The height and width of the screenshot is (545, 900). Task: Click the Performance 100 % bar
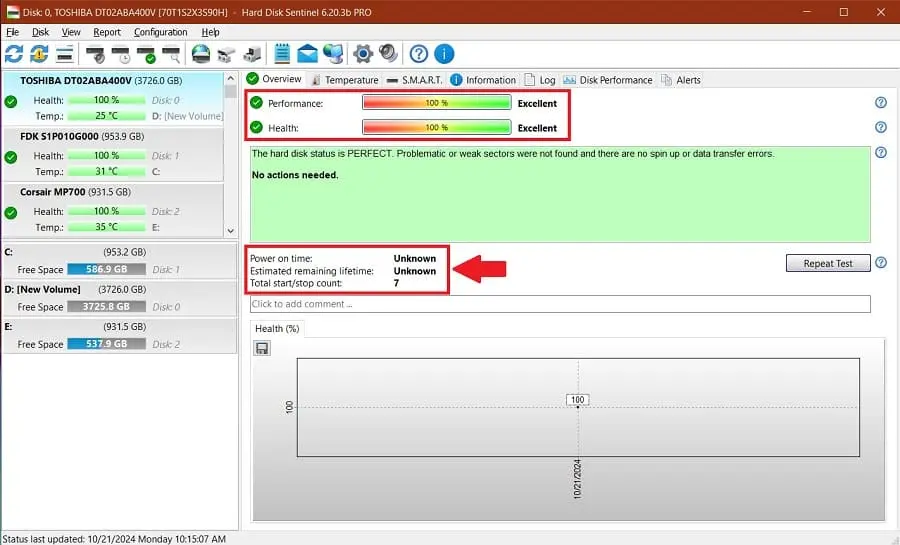point(437,103)
